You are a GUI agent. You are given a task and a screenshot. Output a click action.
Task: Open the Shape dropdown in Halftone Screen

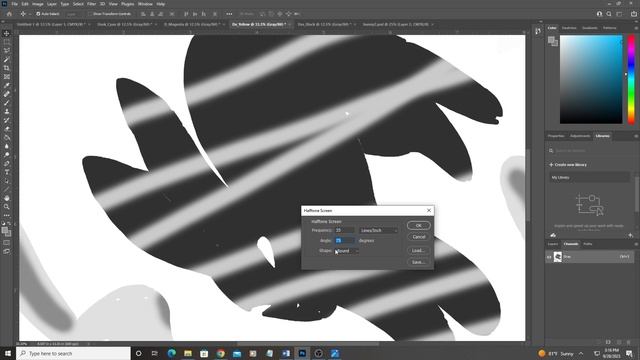coord(347,251)
